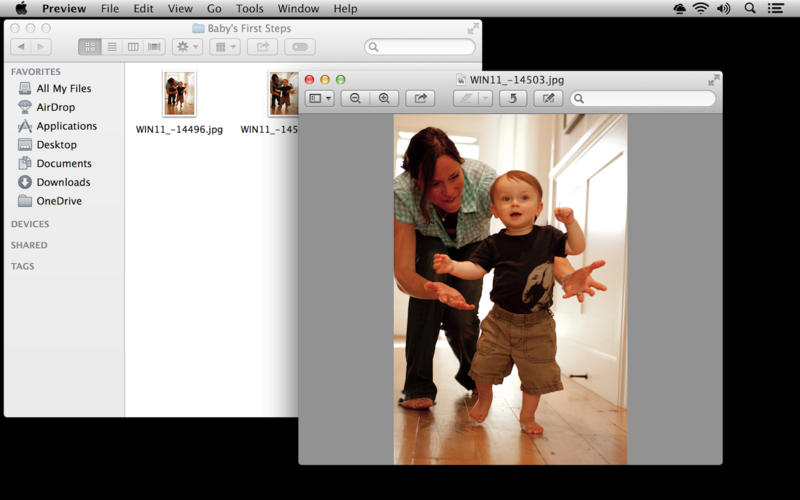Open the Apple menu

[21, 8]
